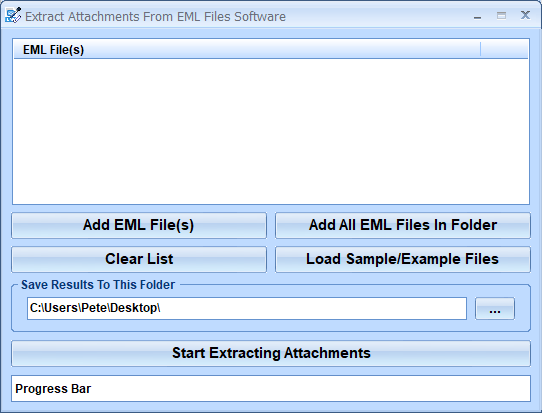Image resolution: width=542 pixels, height=413 pixels.
Task: Click the save folder path field
Action: coord(247,308)
